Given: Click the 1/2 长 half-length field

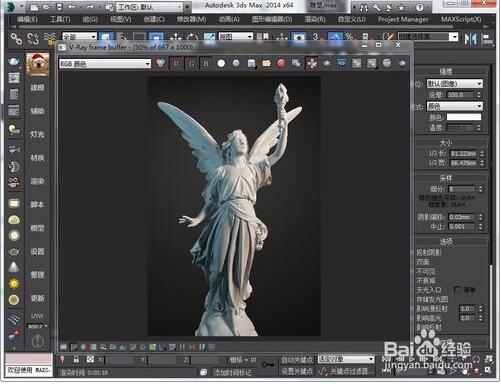Looking at the screenshot, I should (x=464, y=154).
